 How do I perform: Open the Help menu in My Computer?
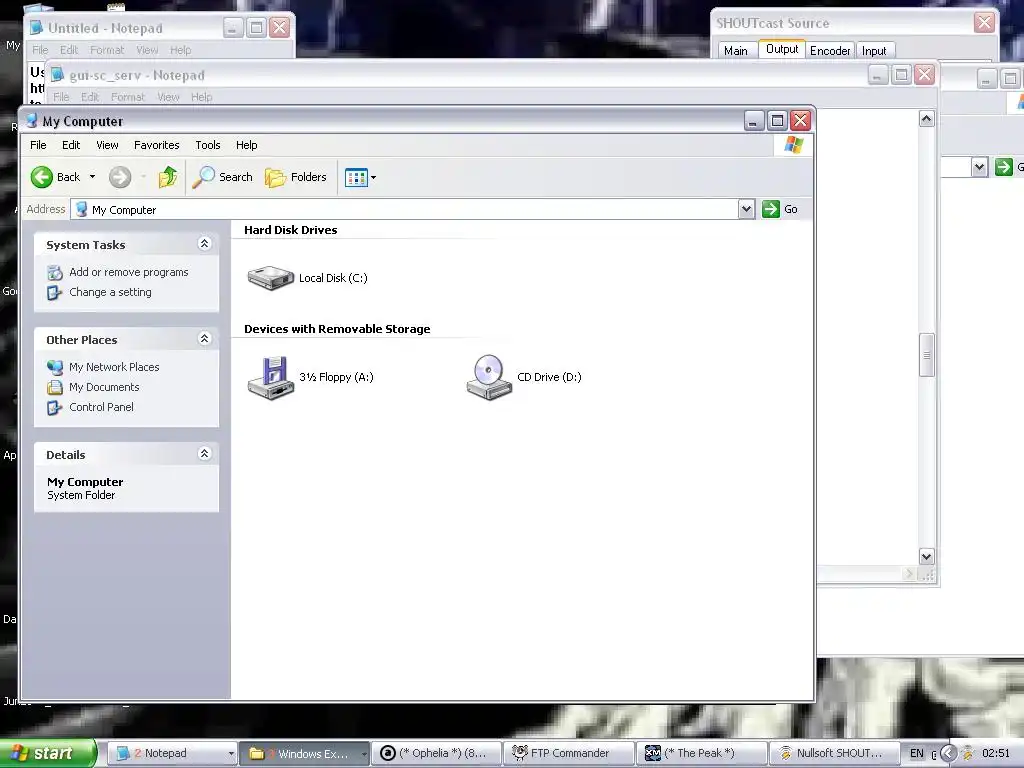[246, 145]
